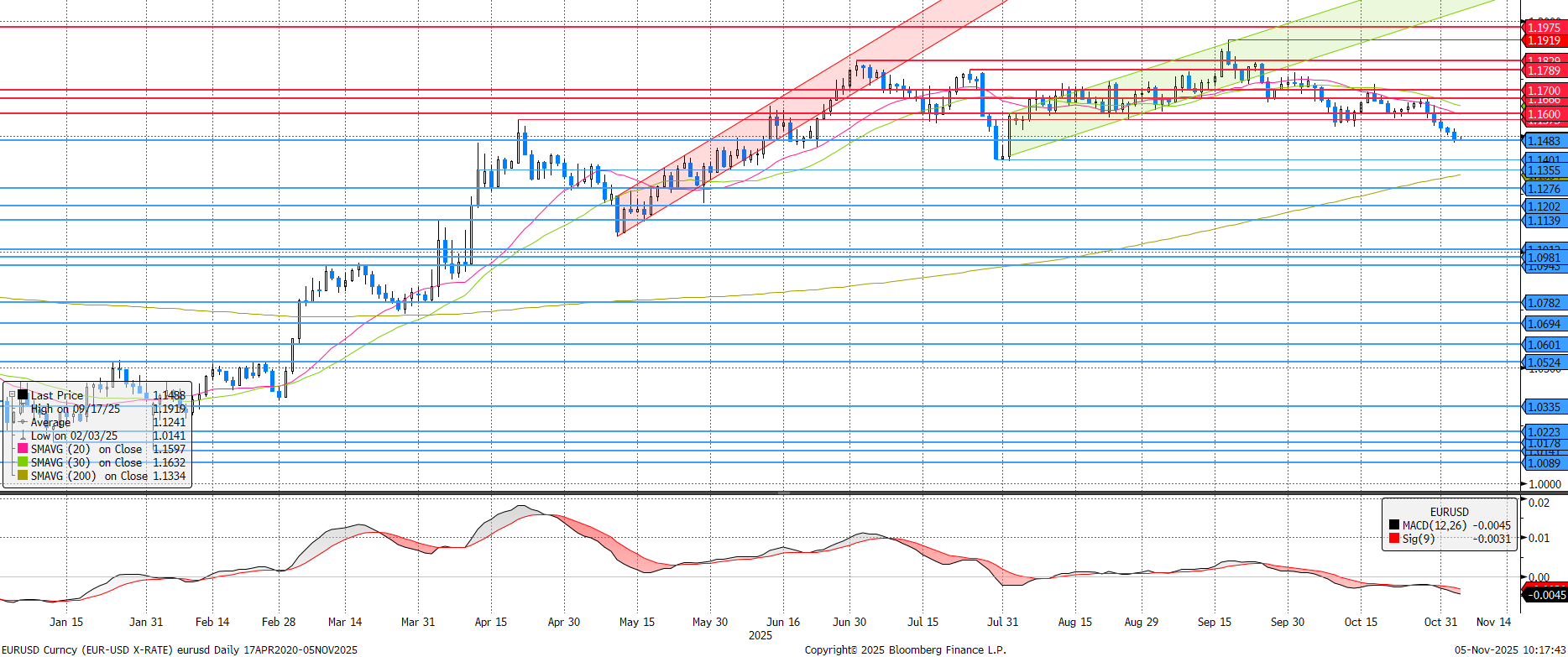Select the 1.1700 red price level tag
The image size is (1568, 657).
(x=1544, y=91)
